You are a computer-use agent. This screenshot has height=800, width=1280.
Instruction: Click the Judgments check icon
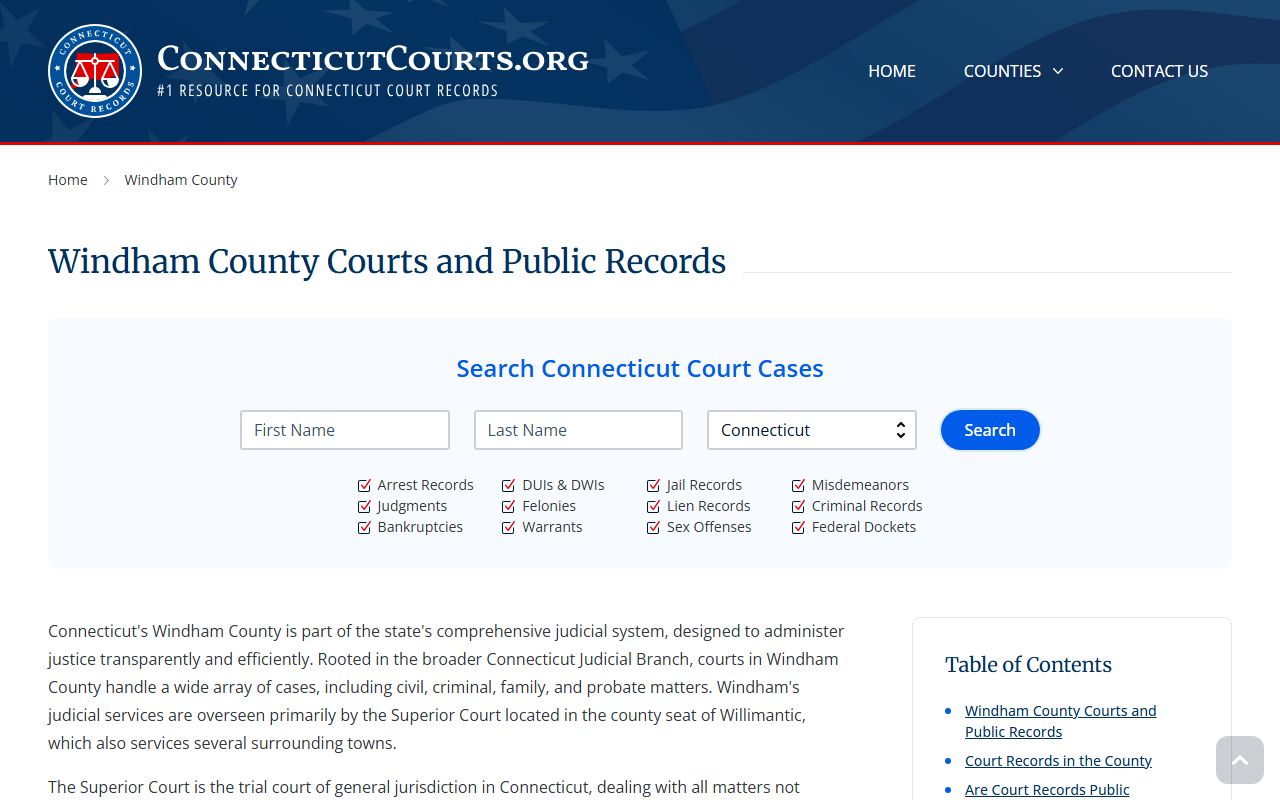coord(364,506)
